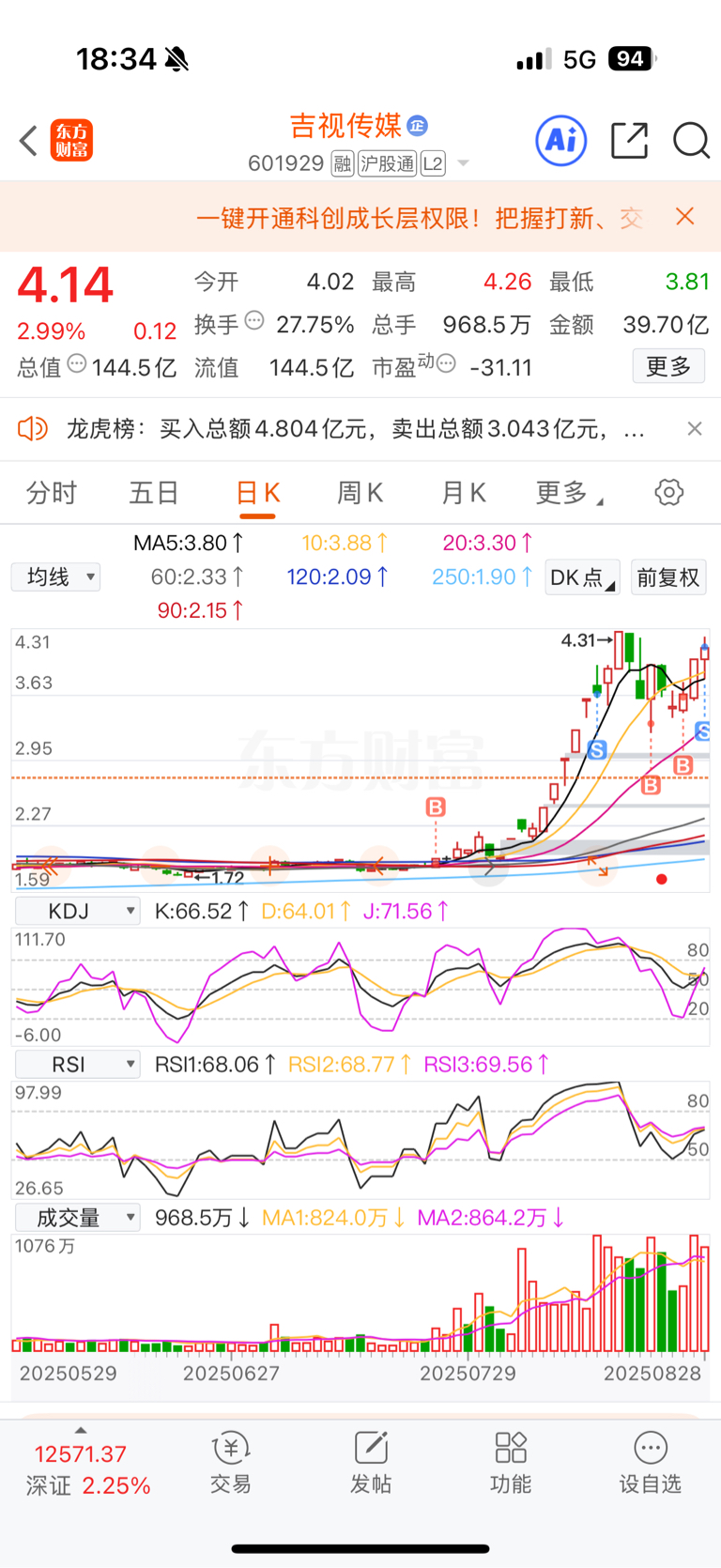Tap the speaker announcement icon

point(33,429)
